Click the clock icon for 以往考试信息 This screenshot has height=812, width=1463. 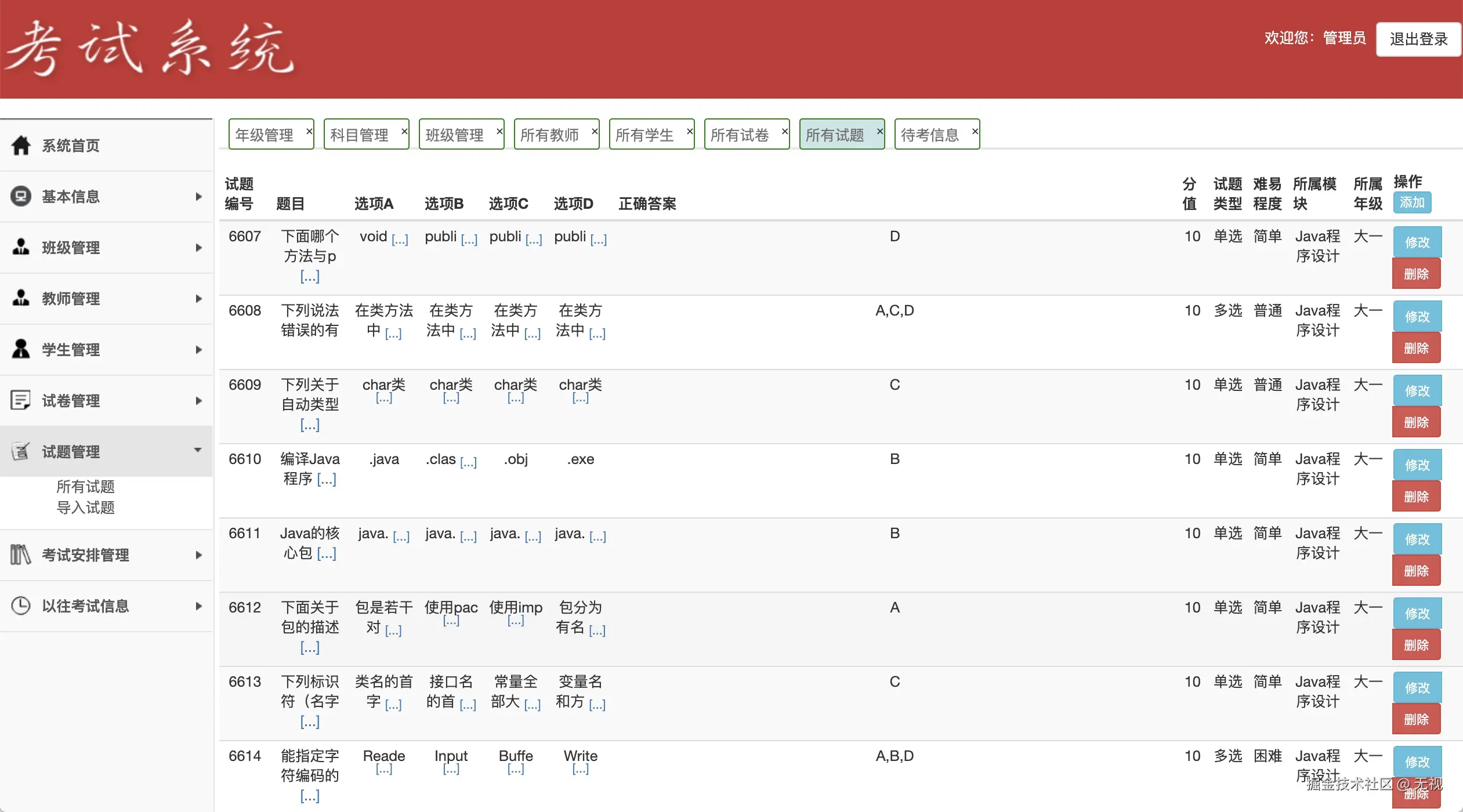[x=21, y=606]
